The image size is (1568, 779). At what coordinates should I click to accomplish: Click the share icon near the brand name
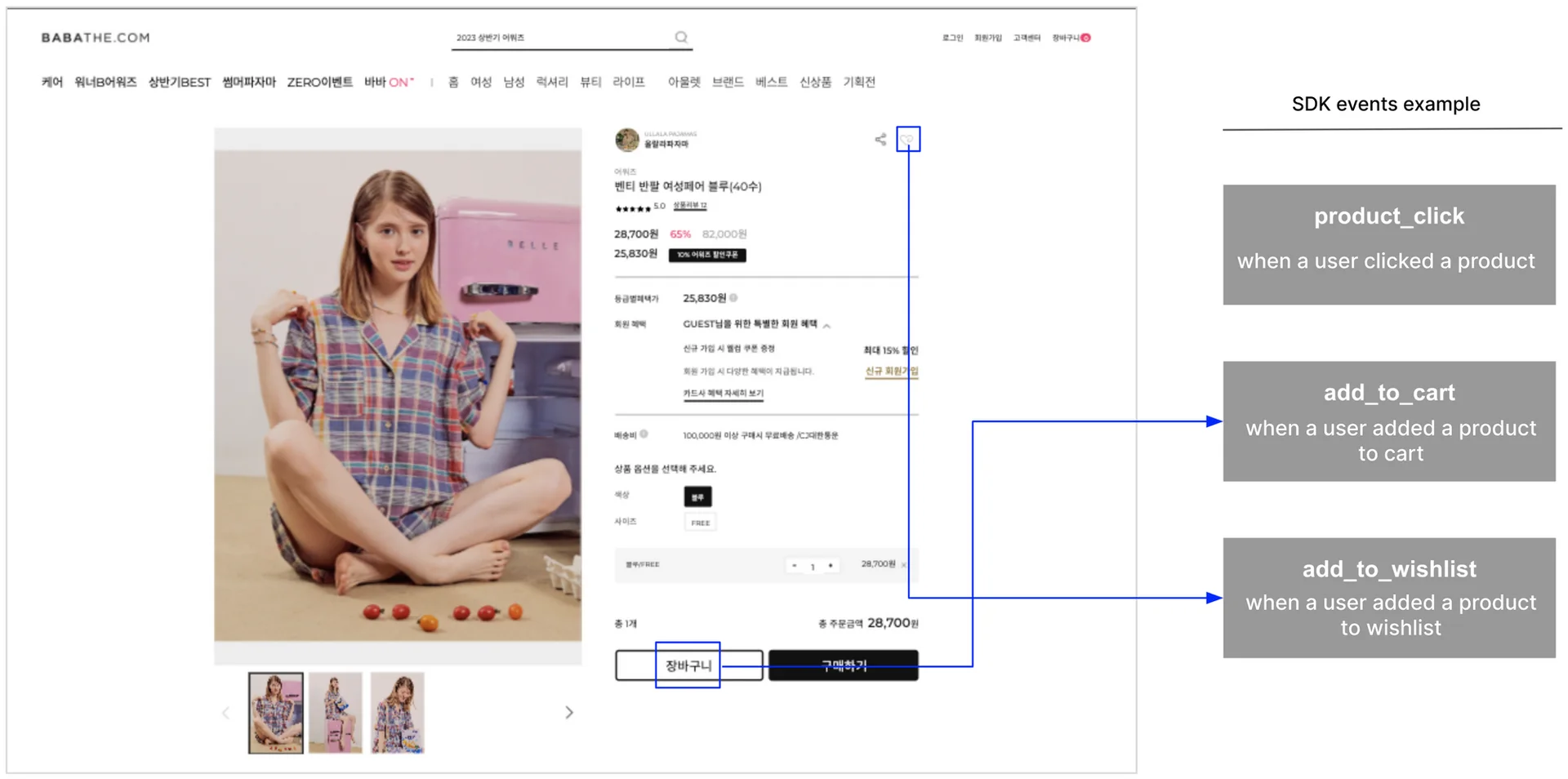pos(880,140)
